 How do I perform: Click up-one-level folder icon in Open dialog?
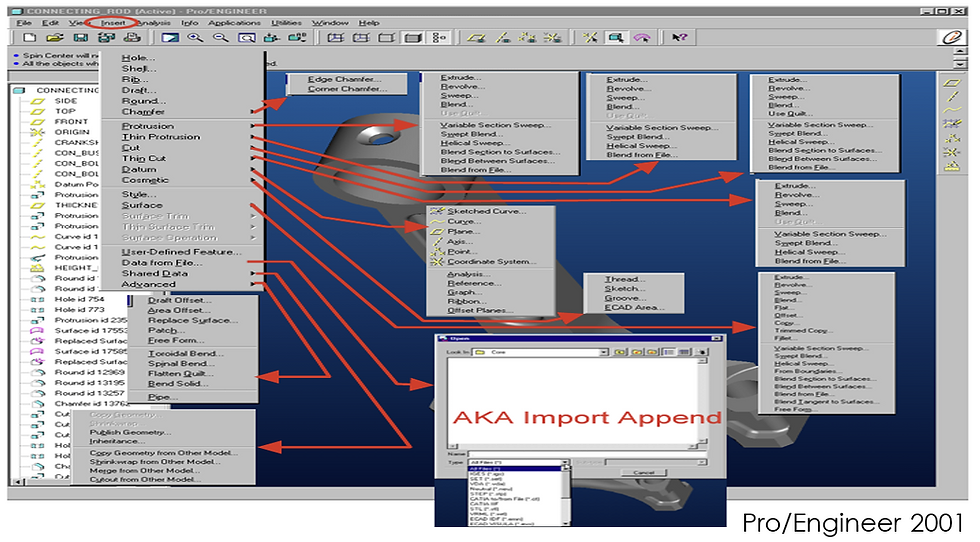620,352
